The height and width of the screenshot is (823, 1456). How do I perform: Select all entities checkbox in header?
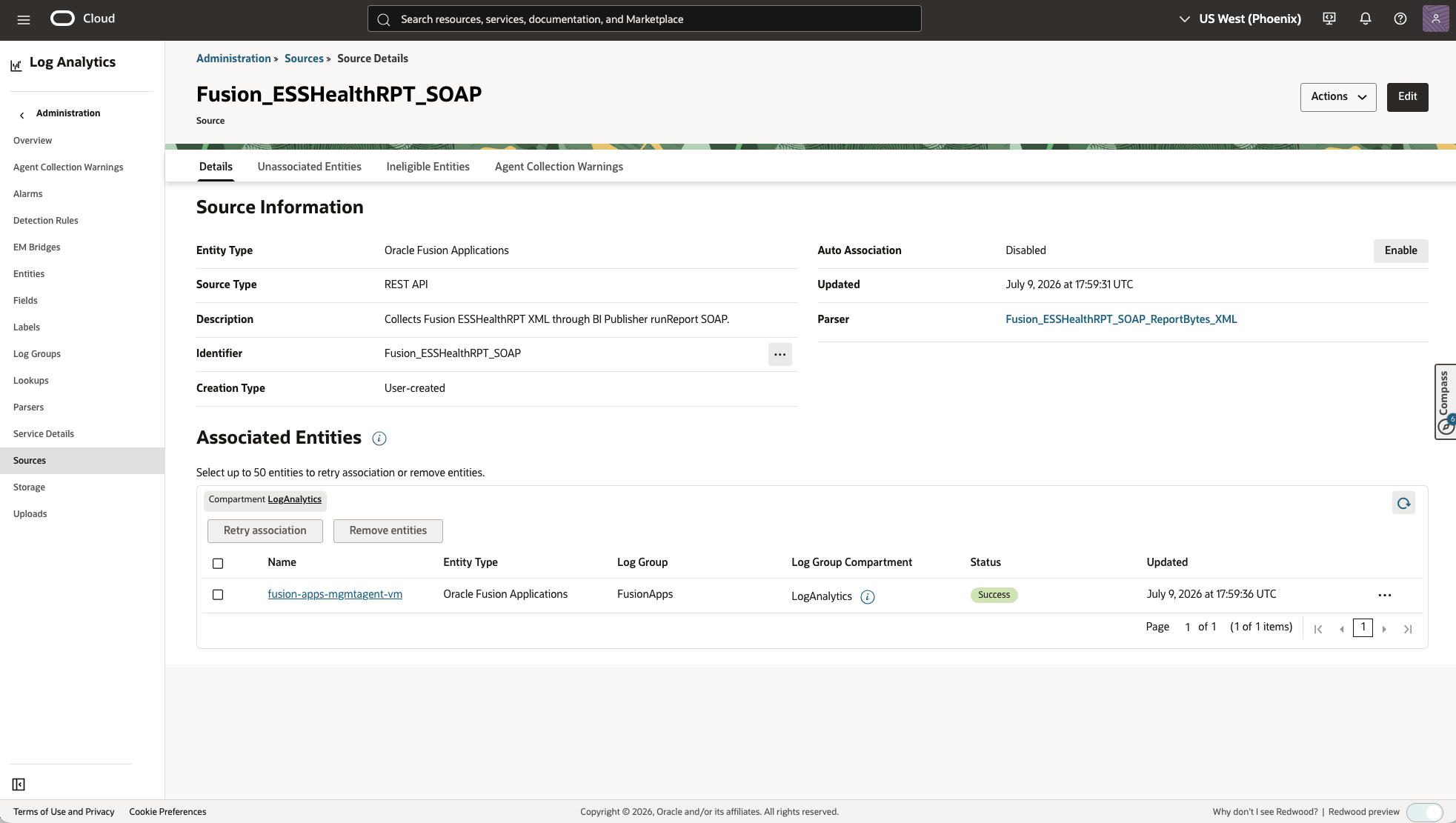click(218, 564)
